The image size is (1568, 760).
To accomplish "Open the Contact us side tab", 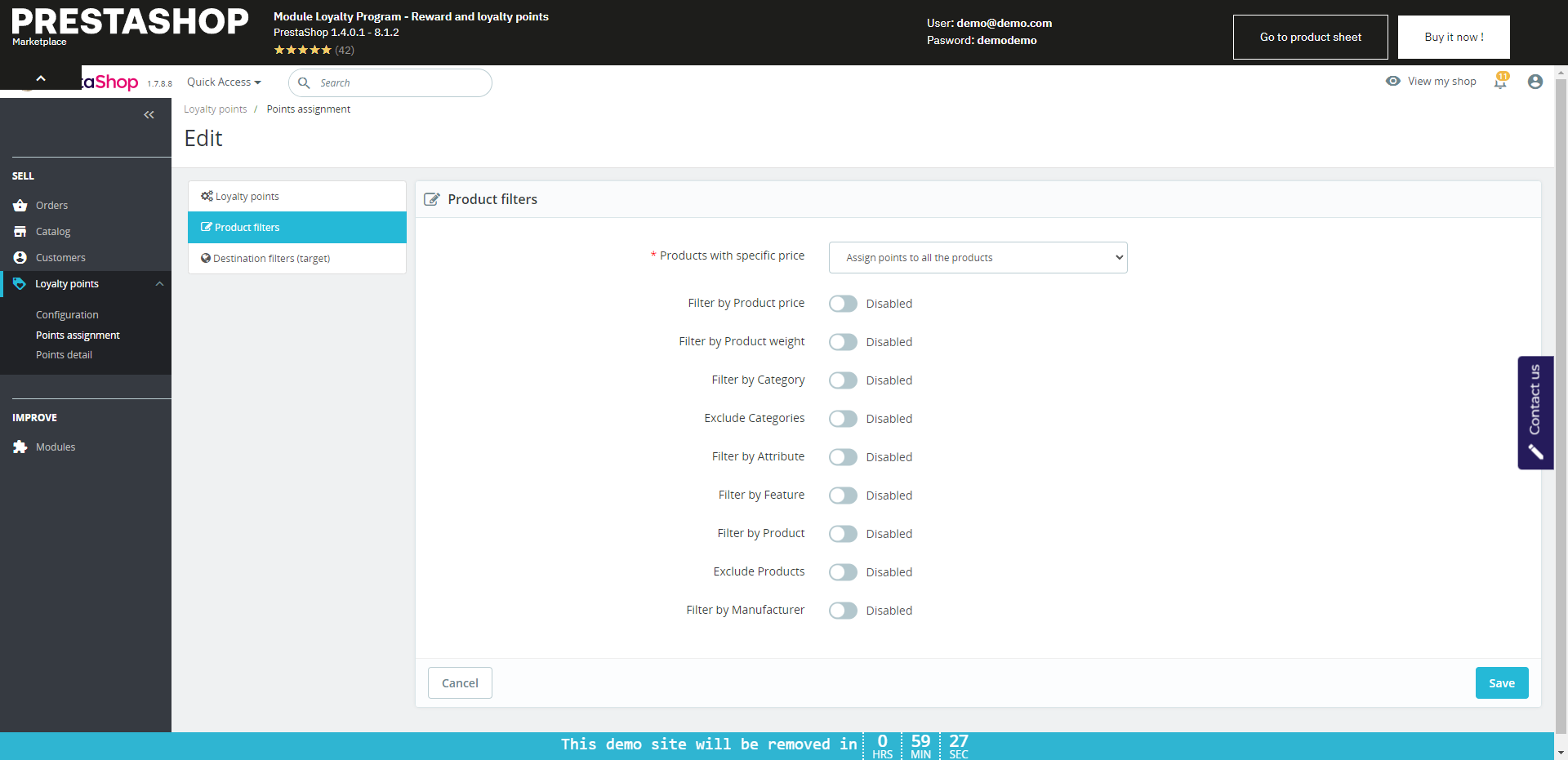I will 1535,413.
